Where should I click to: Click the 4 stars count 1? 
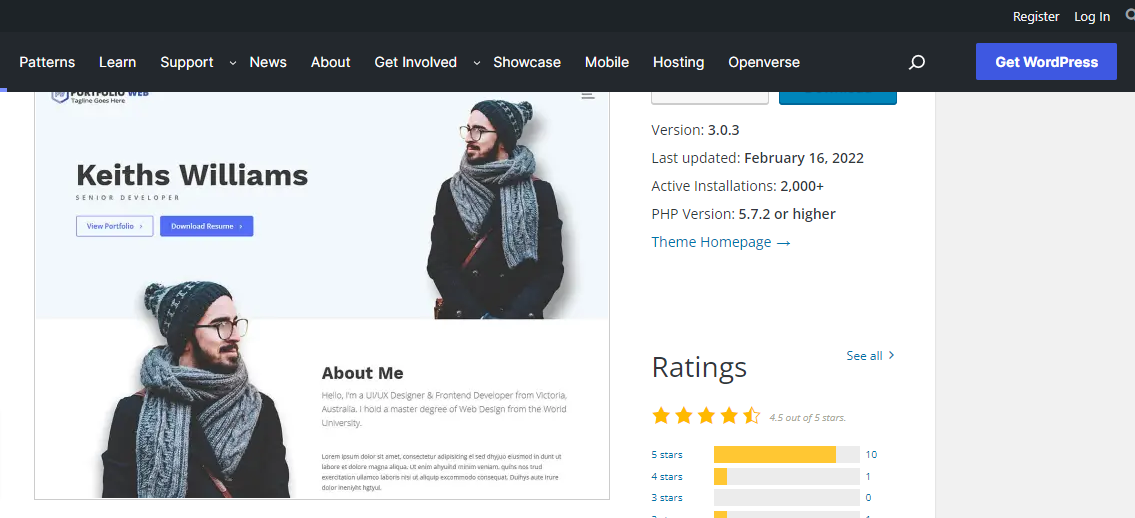868,476
